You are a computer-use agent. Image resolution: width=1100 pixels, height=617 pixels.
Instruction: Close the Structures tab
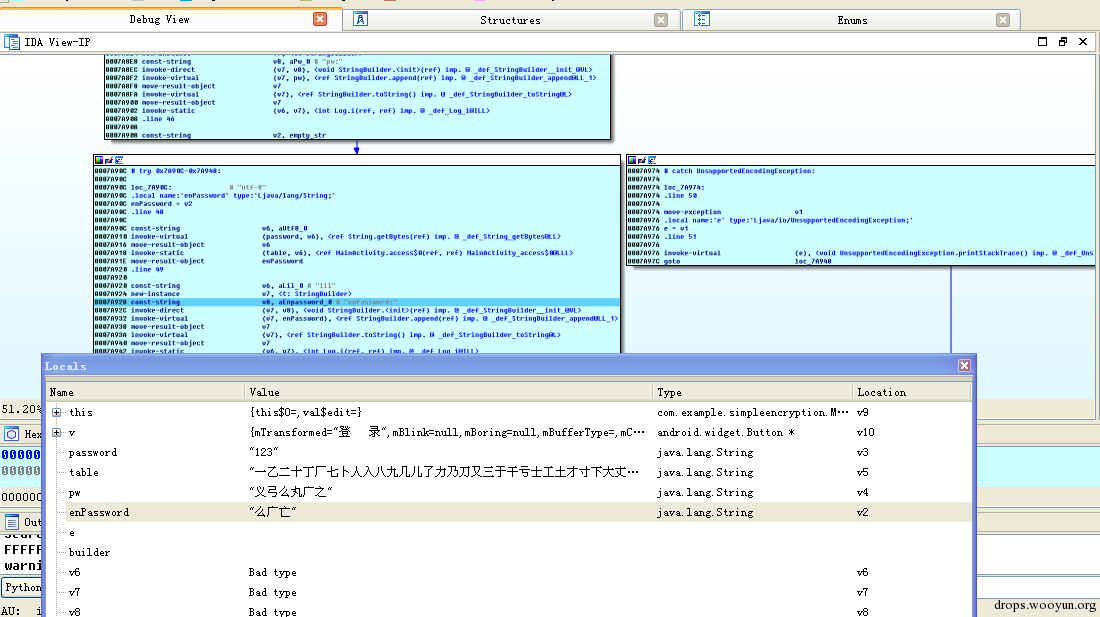[661, 20]
